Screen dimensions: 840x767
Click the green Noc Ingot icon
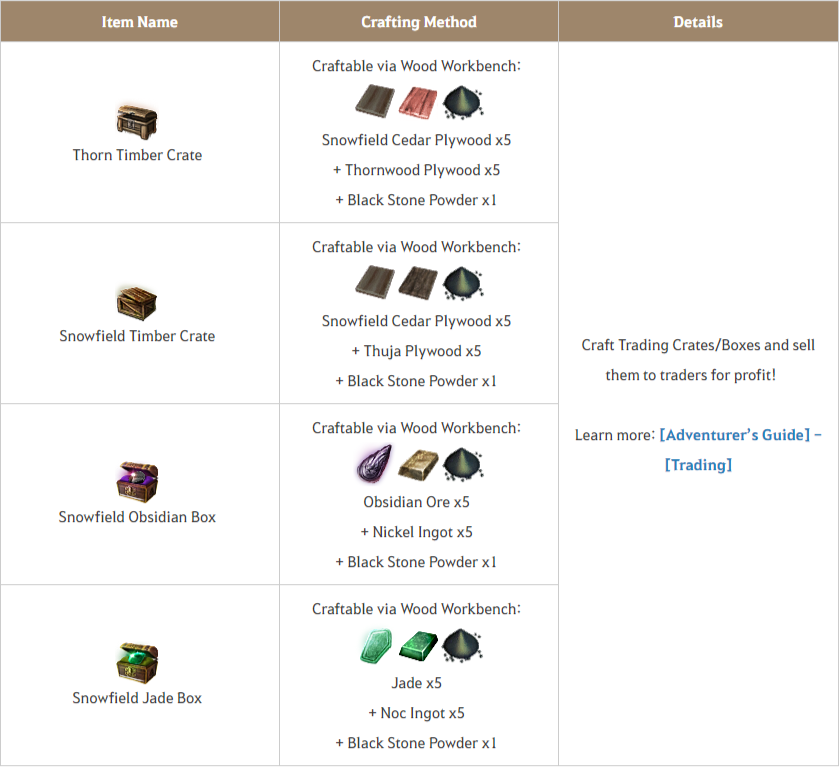click(x=418, y=645)
